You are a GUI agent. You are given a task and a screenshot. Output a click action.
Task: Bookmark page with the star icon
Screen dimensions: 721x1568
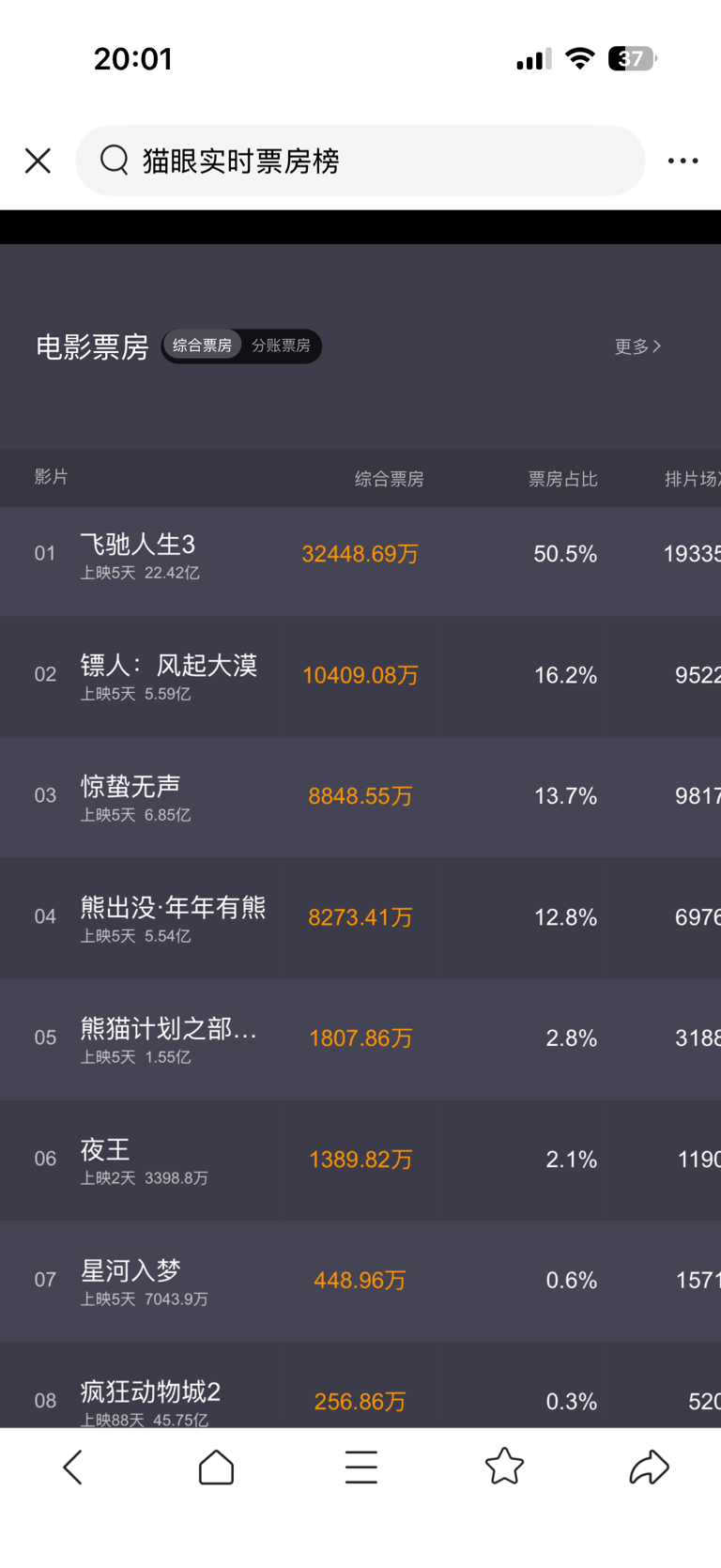(504, 1467)
